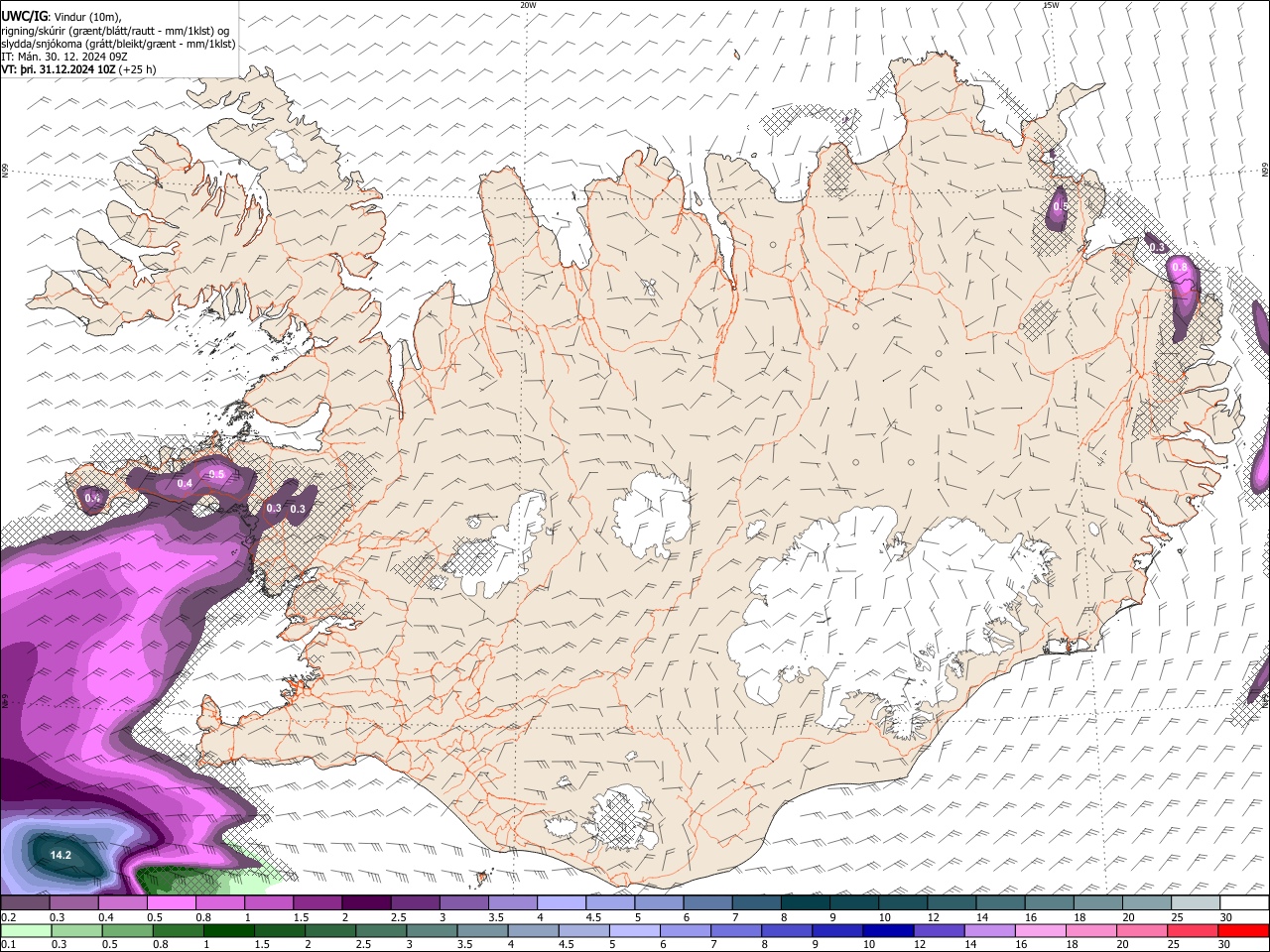The image size is (1270, 952).
Task: Pick the dark teal snow swatch between 8 and 9
Action: pos(806,903)
